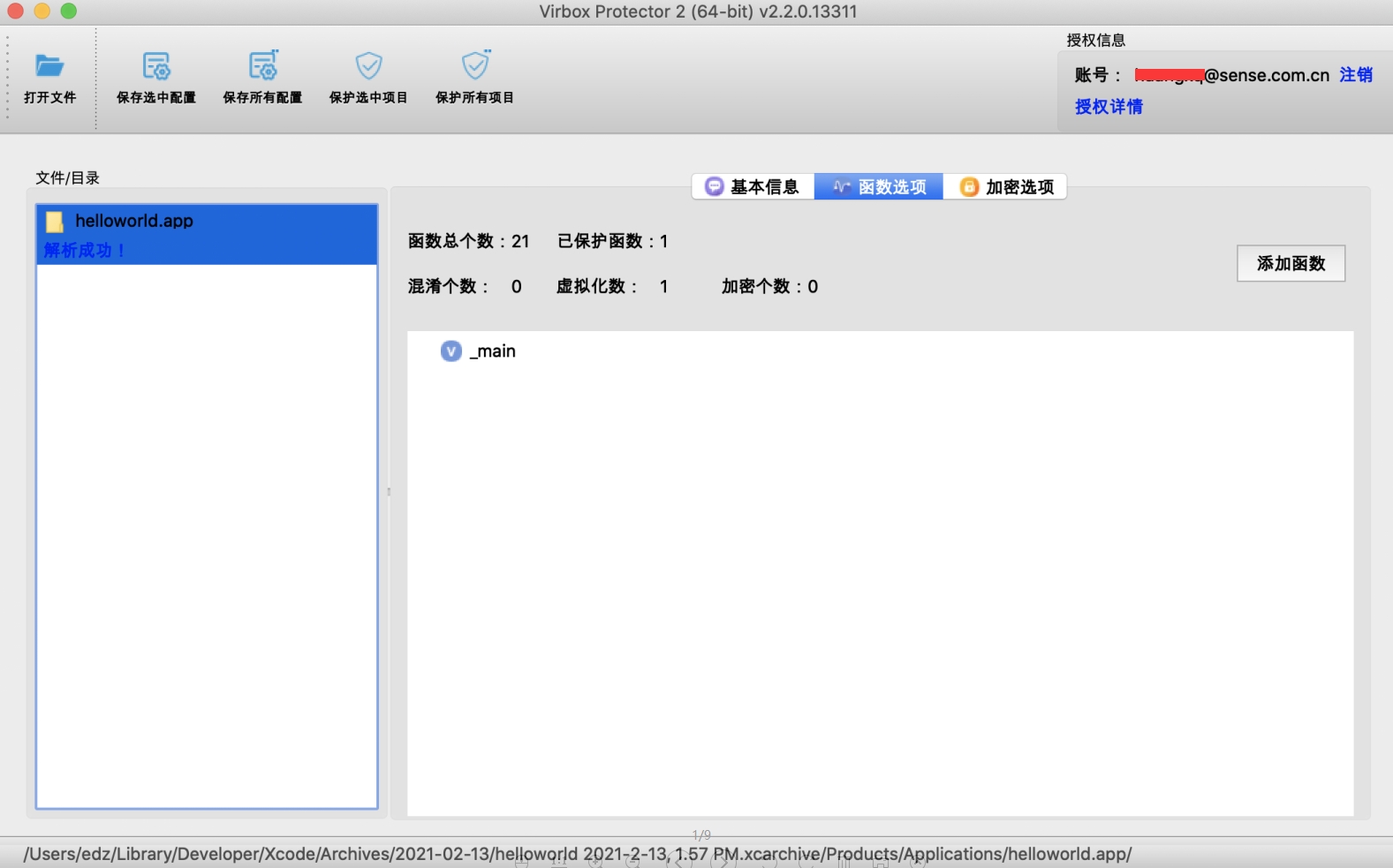Close the Virbox Protector window

coord(15,11)
